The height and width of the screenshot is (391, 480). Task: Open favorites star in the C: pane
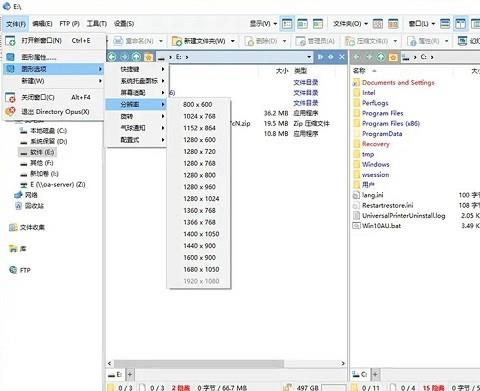coord(393,57)
